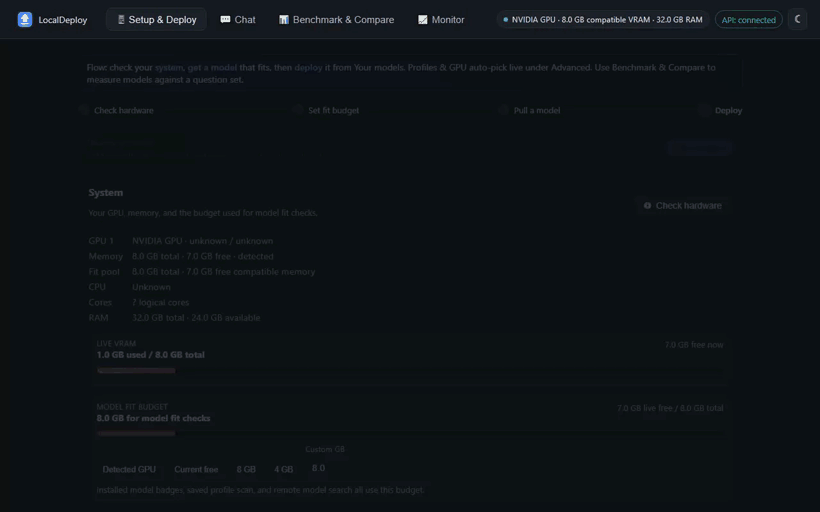Click '8.0 GB for model fit checks' text
Viewport: 820px width, 512px height.
tap(153, 418)
